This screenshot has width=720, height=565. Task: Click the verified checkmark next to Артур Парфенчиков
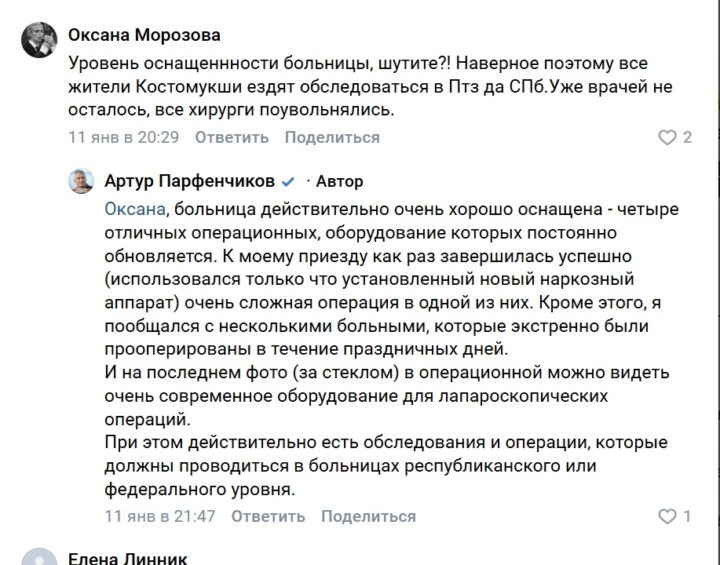point(288,182)
